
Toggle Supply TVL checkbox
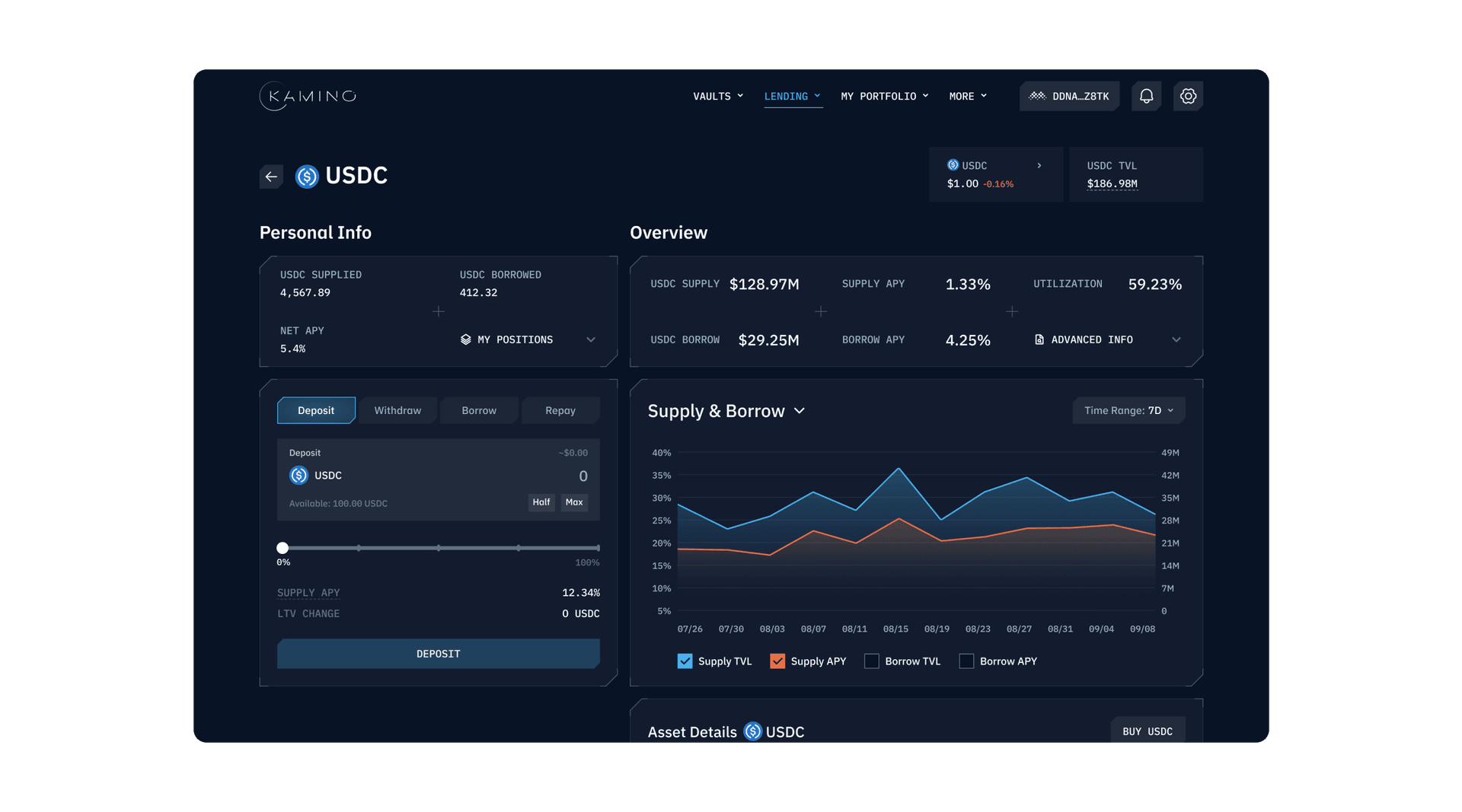click(685, 661)
